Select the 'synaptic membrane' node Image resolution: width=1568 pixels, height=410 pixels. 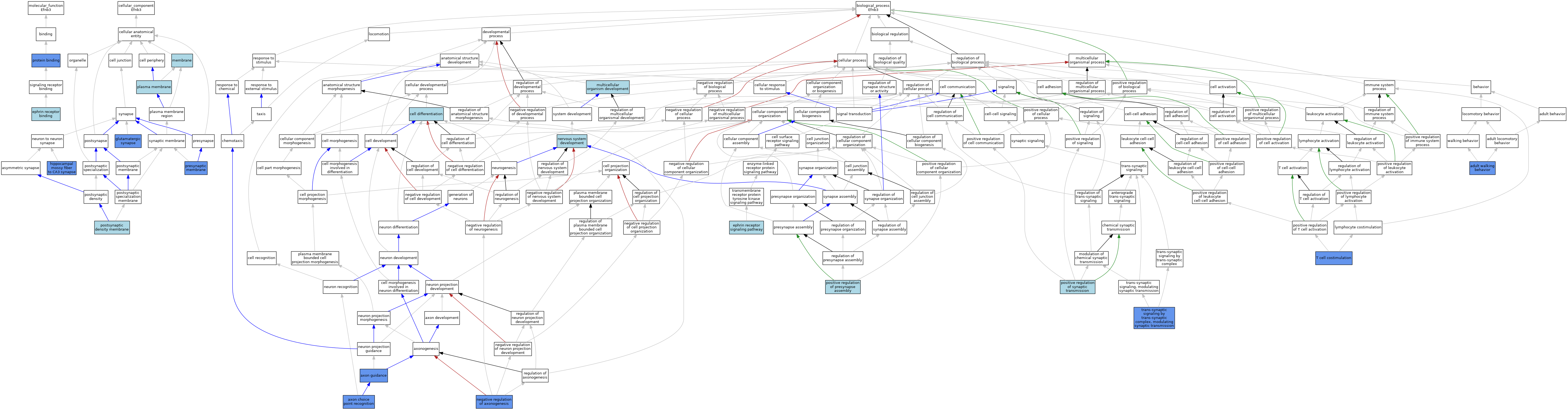click(166, 141)
